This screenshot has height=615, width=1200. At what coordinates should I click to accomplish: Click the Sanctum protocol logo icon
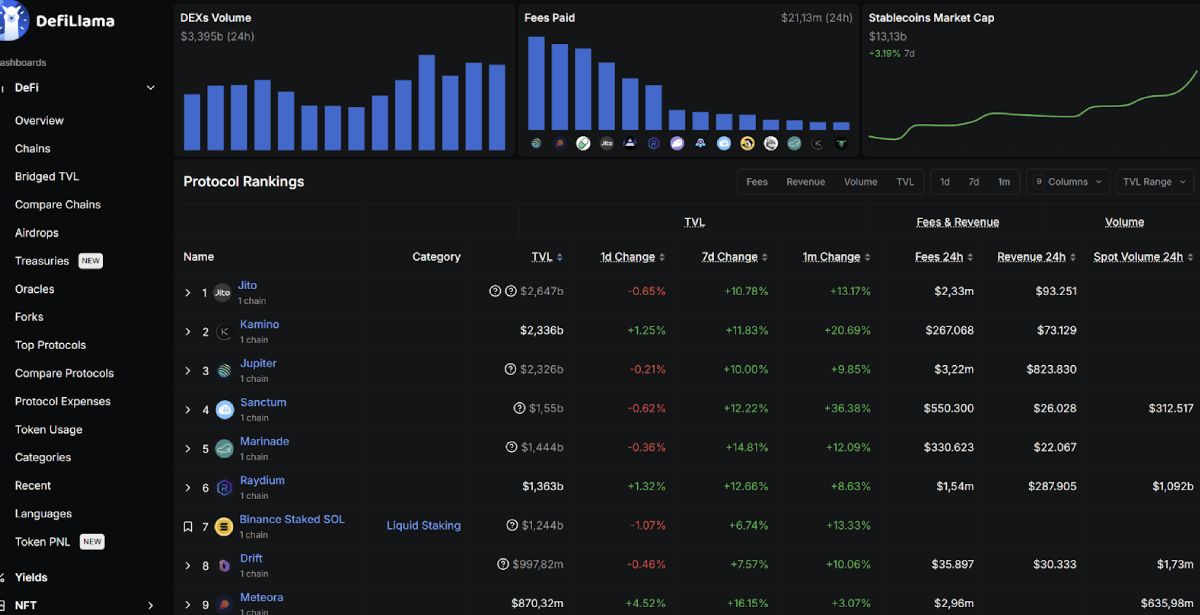point(223,410)
